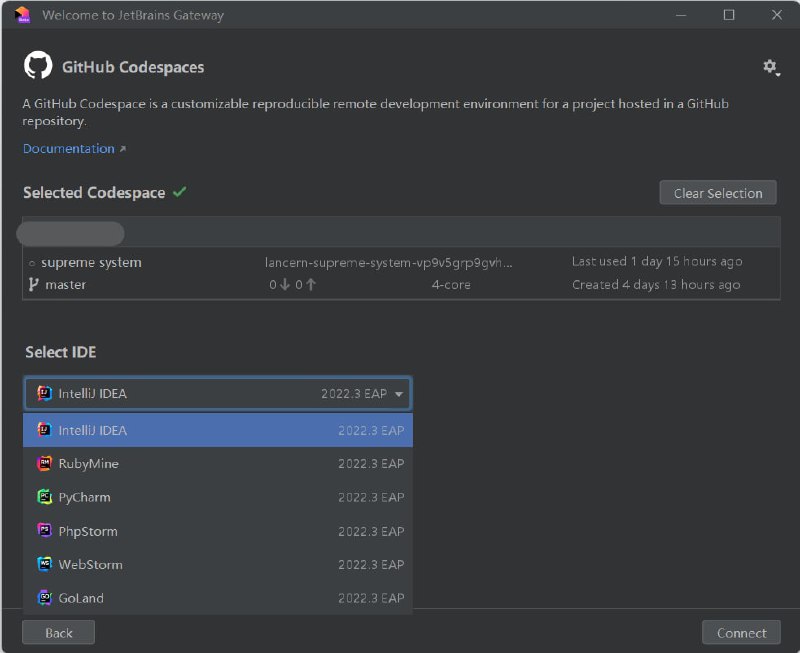Maximize the Gateway window
This screenshot has height=653, width=800.
point(729,15)
